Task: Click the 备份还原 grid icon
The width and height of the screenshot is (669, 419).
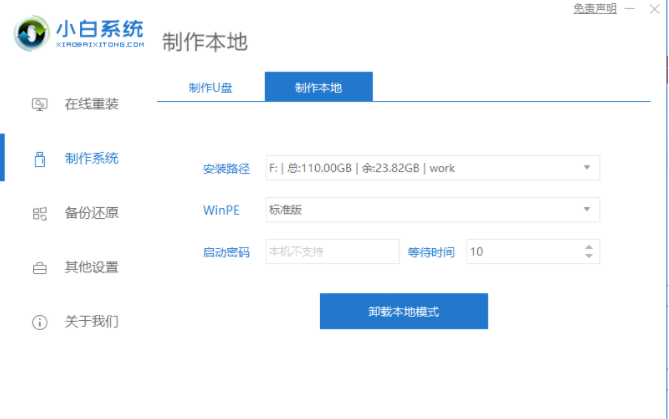Action: [x=40, y=213]
